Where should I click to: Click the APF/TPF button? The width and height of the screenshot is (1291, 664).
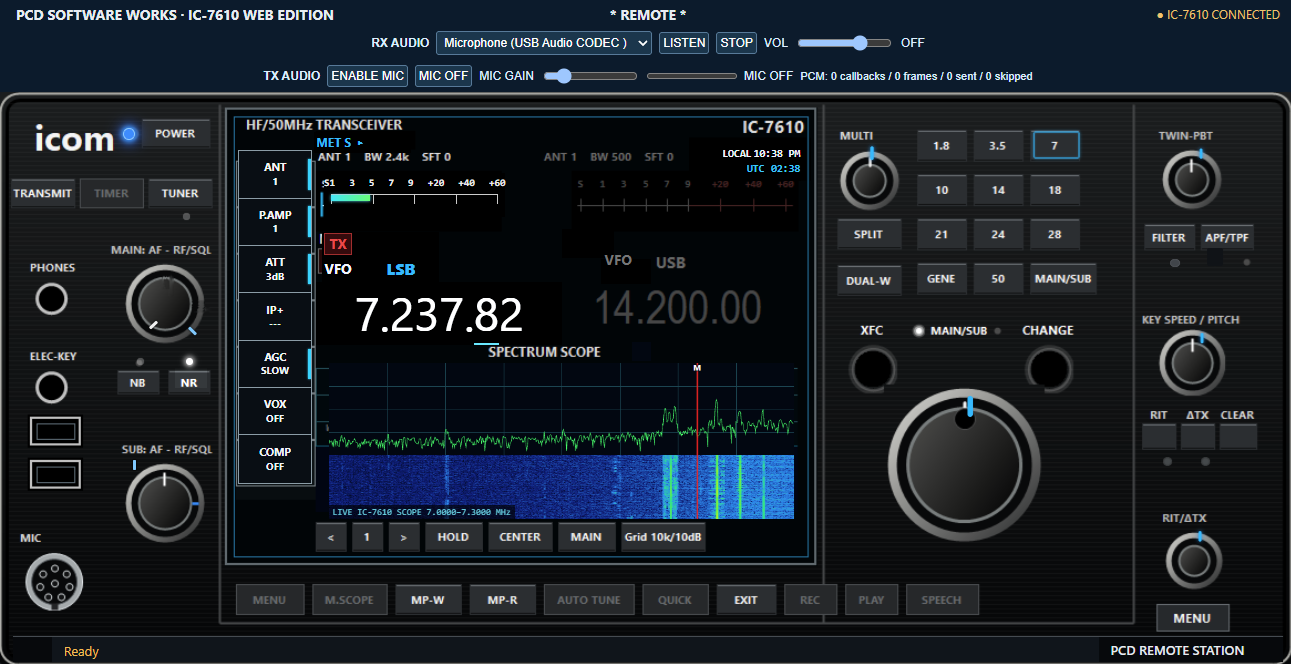point(1227,238)
